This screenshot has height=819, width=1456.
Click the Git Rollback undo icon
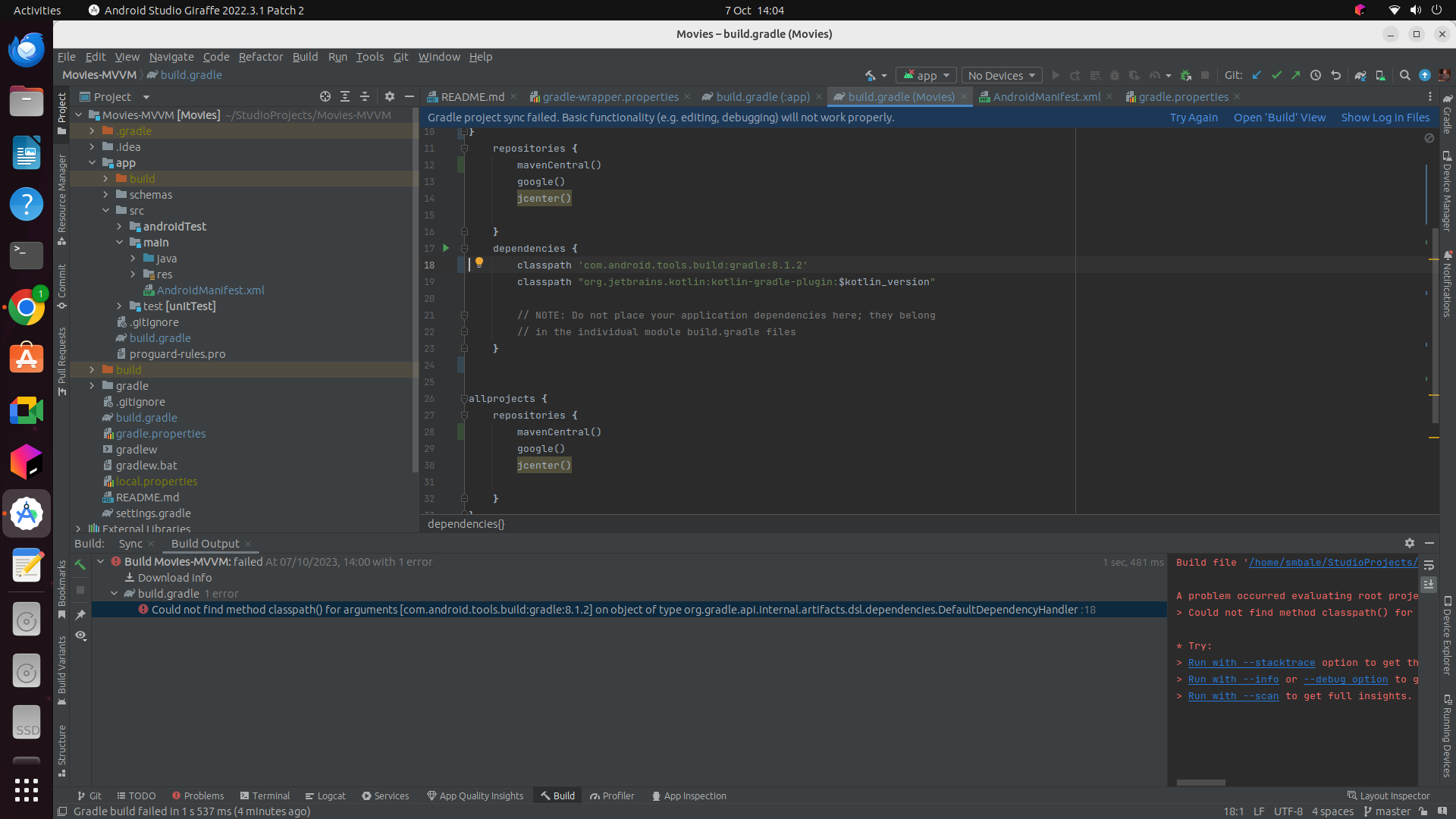coord(1336,75)
